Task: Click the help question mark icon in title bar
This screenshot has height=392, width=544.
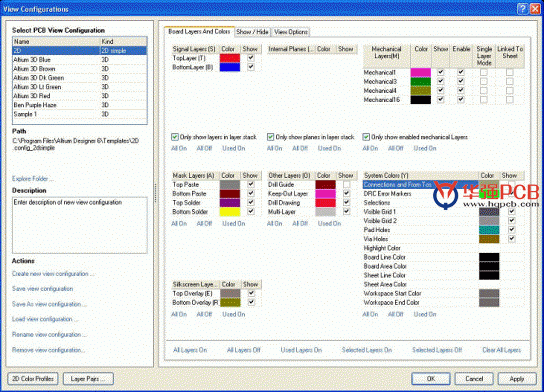Action: click(522, 9)
